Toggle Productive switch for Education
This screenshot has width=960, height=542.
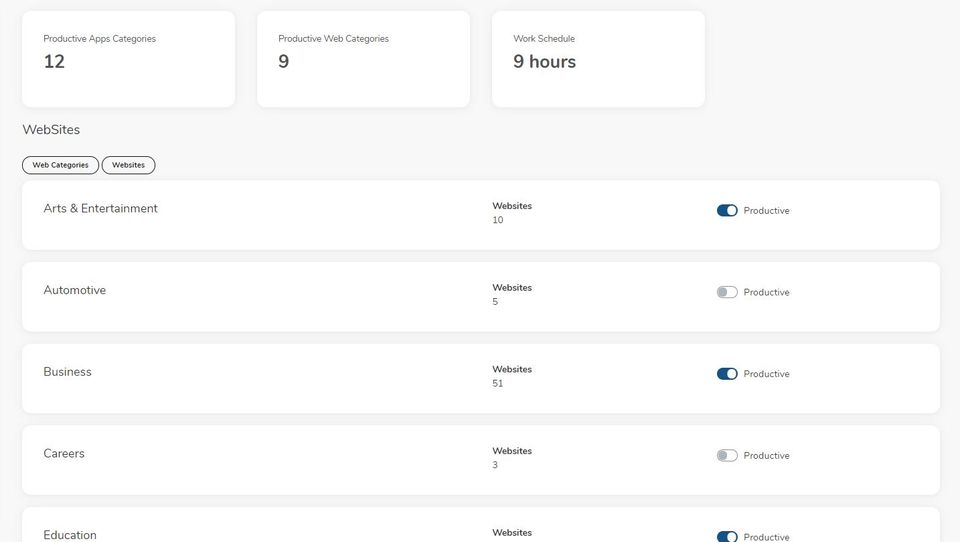point(727,536)
